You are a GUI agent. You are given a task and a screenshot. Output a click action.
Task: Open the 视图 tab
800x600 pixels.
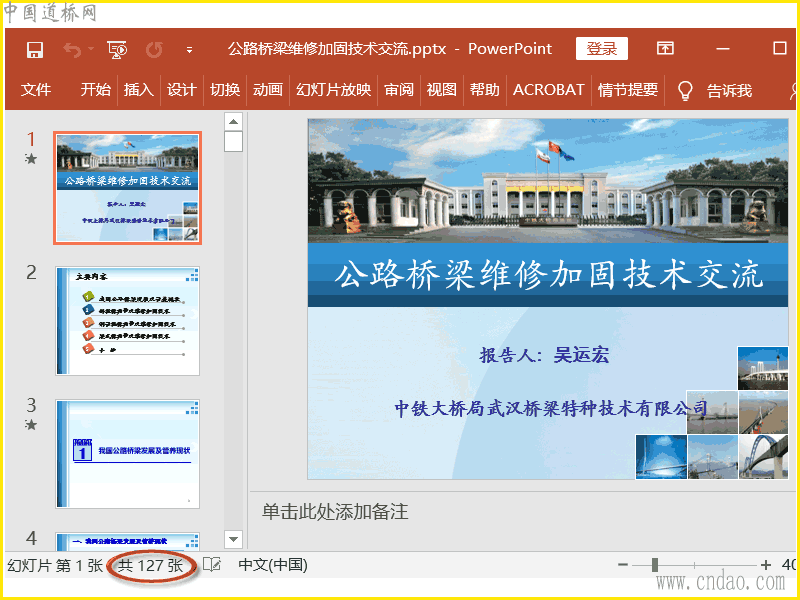point(441,90)
